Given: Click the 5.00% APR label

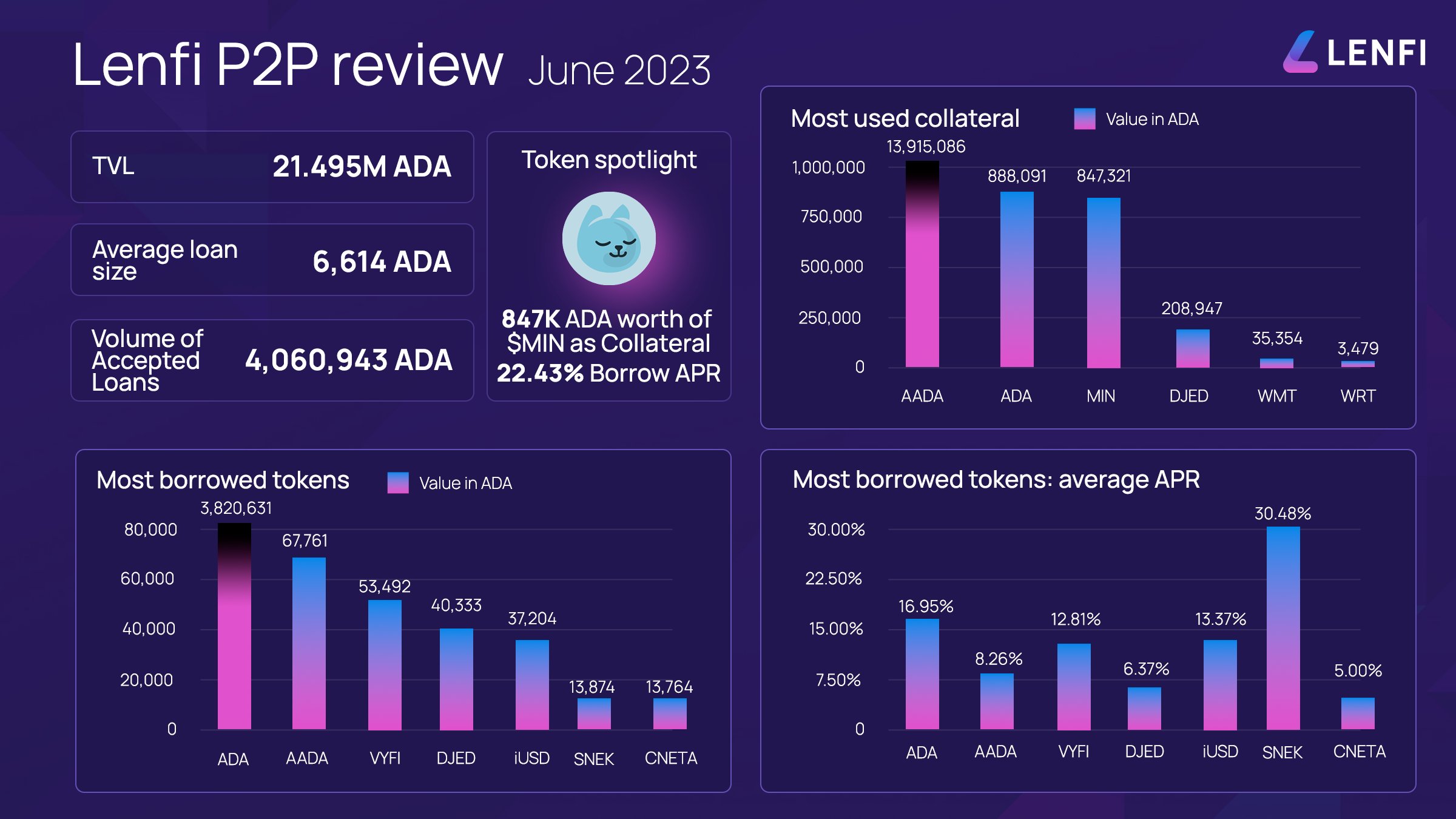Looking at the screenshot, I should click(x=1358, y=671).
